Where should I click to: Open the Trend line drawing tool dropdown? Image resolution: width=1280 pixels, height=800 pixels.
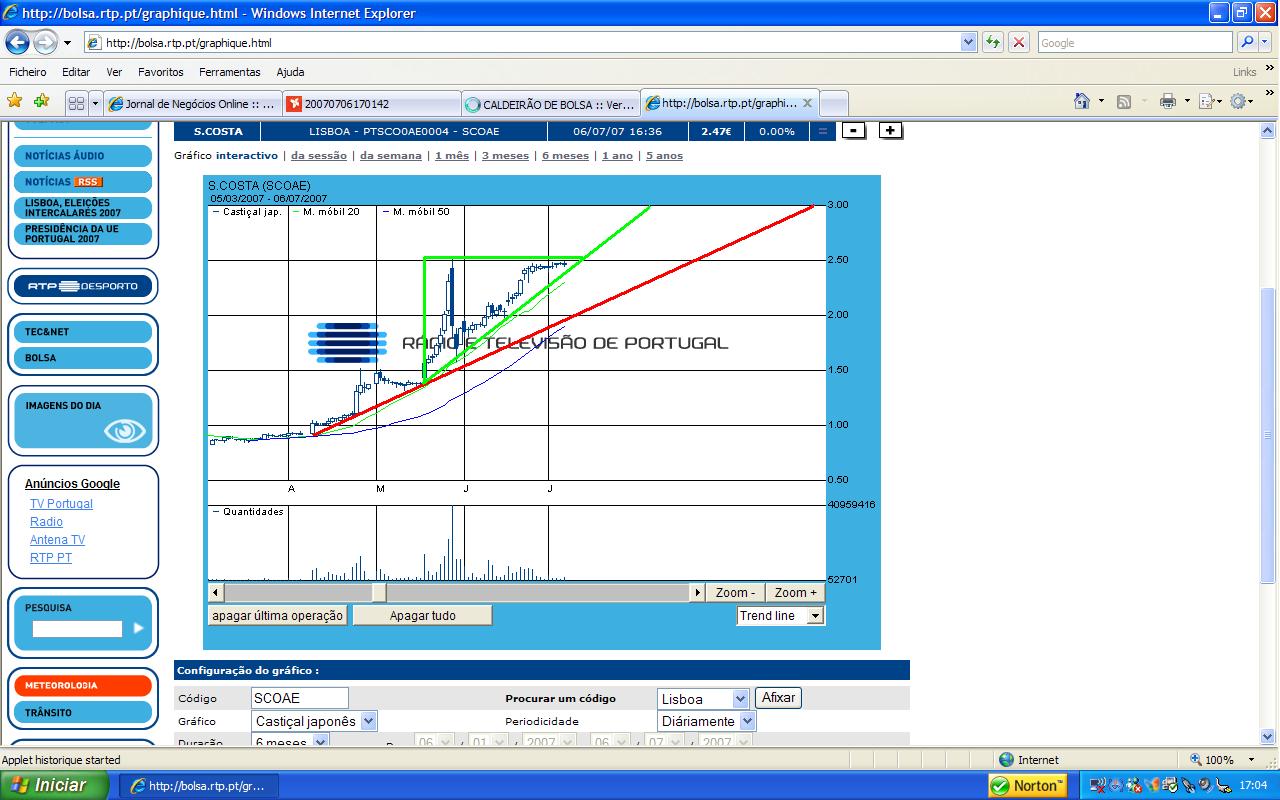point(815,616)
